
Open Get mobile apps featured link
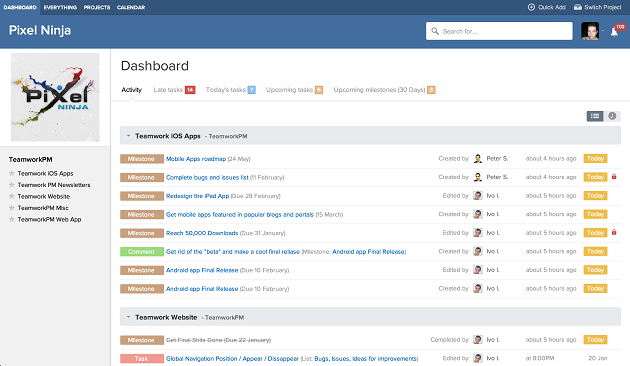coord(240,215)
